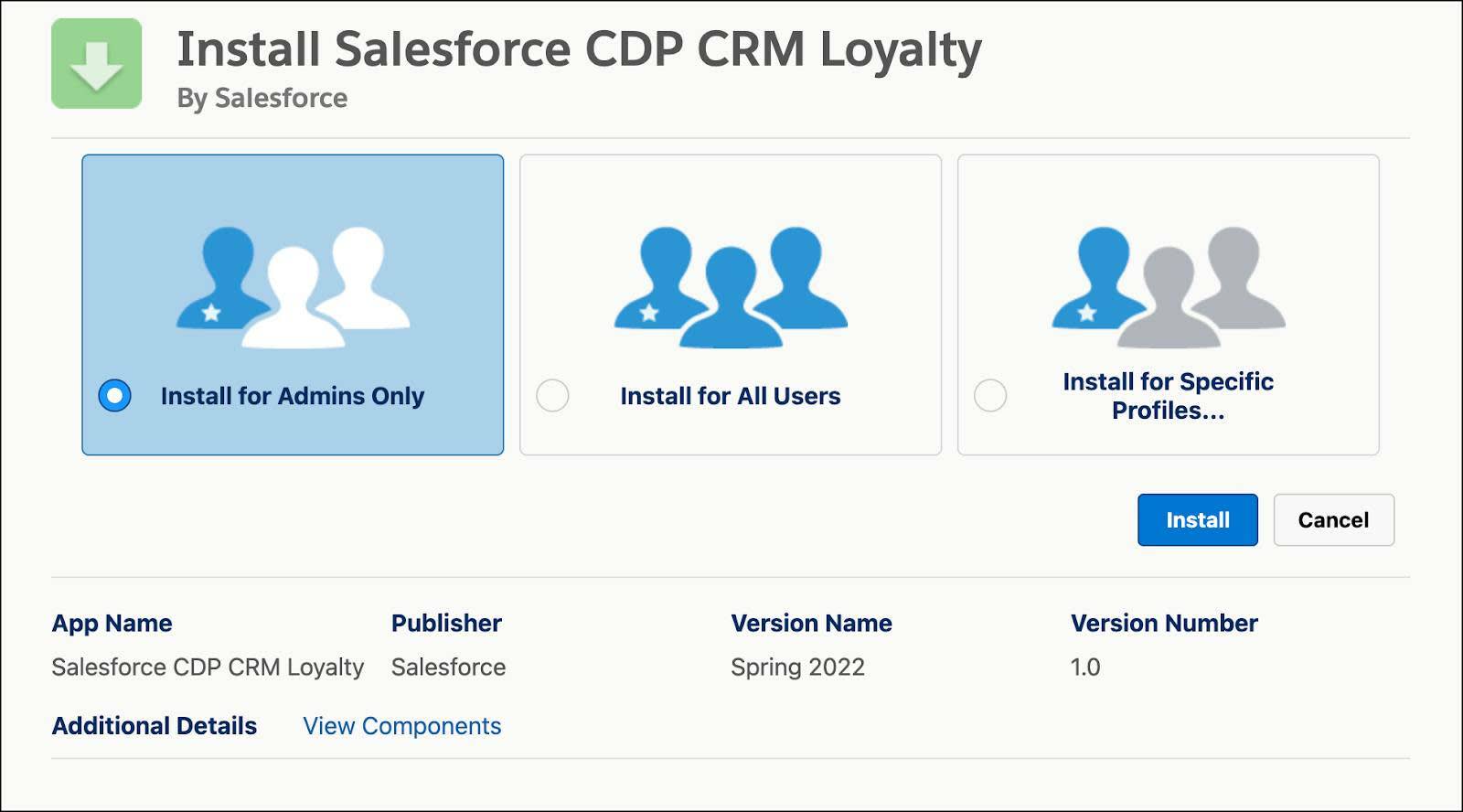1463x812 pixels.
Task: Click the "Version Number" heading
Action: pyautogui.click(x=1164, y=623)
